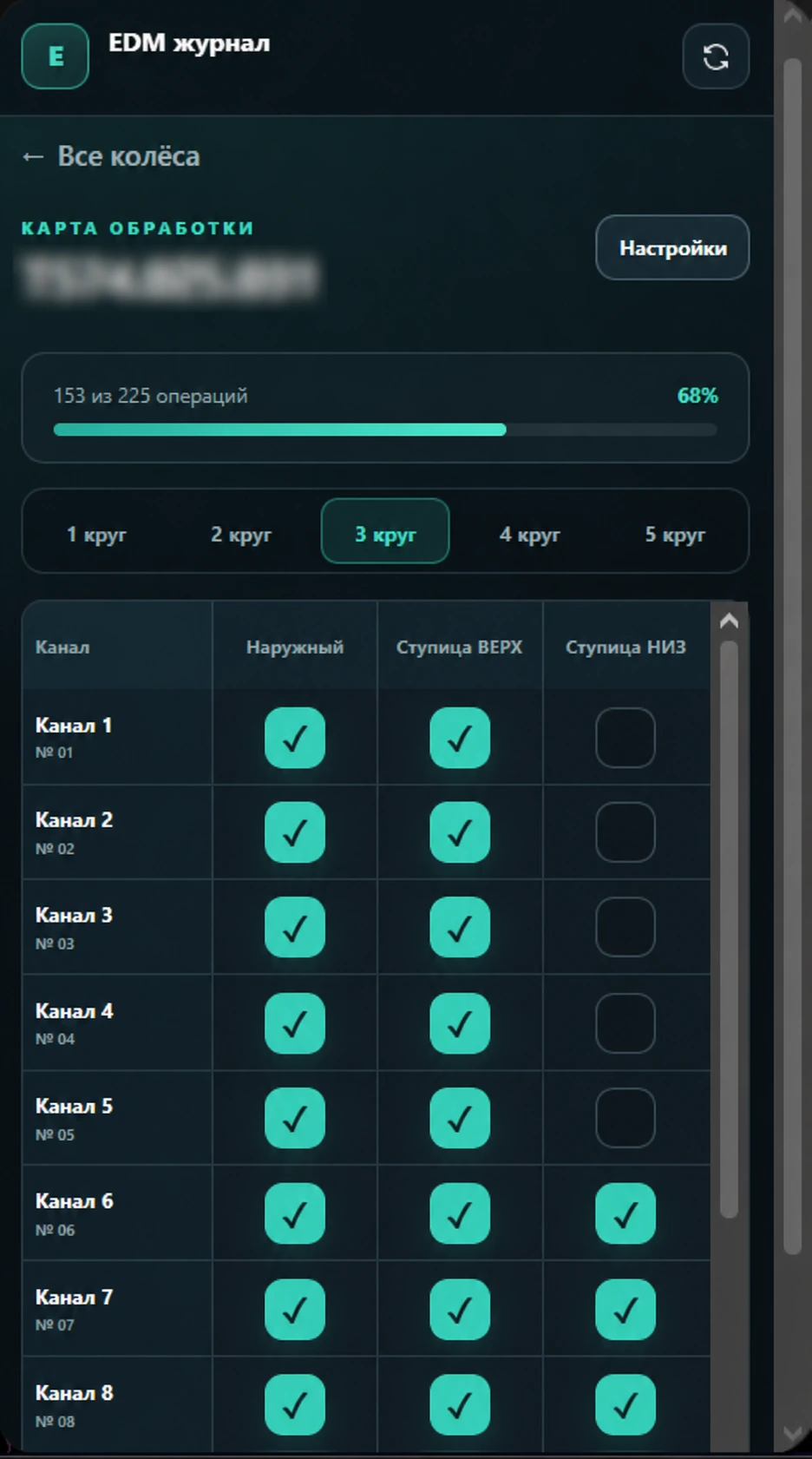Image resolution: width=812 pixels, height=1459 pixels.
Task: Switch to 5 круг tab
Action: click(675, 534)
